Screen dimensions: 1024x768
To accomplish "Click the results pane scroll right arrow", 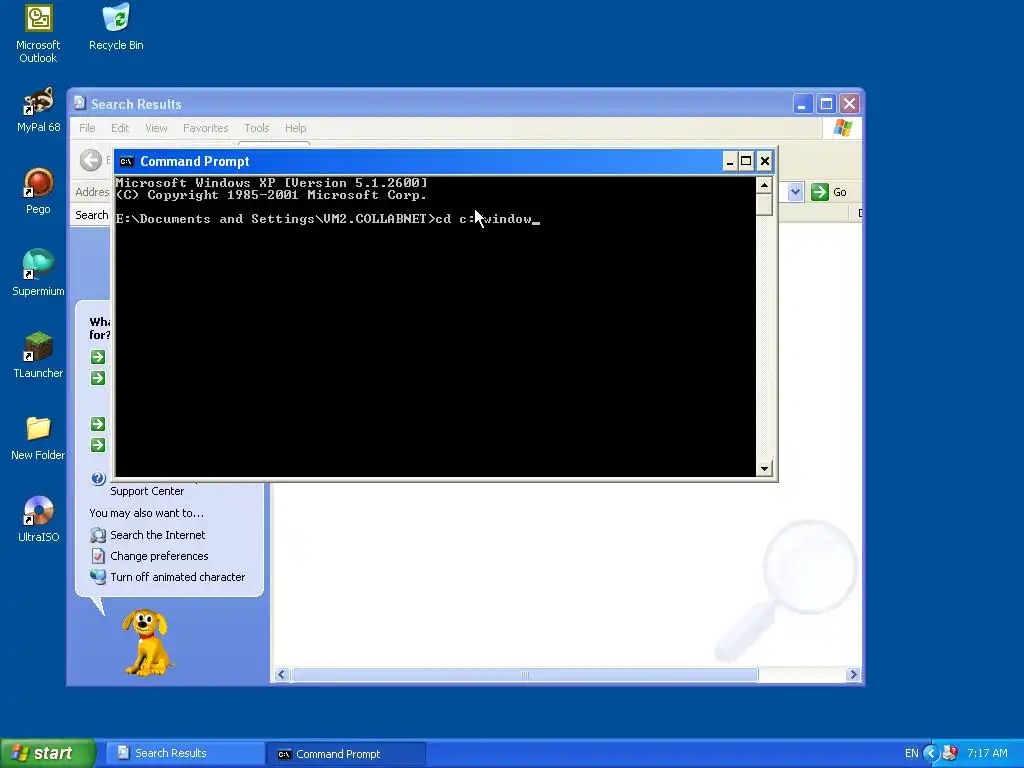I will tap(853, 675).
